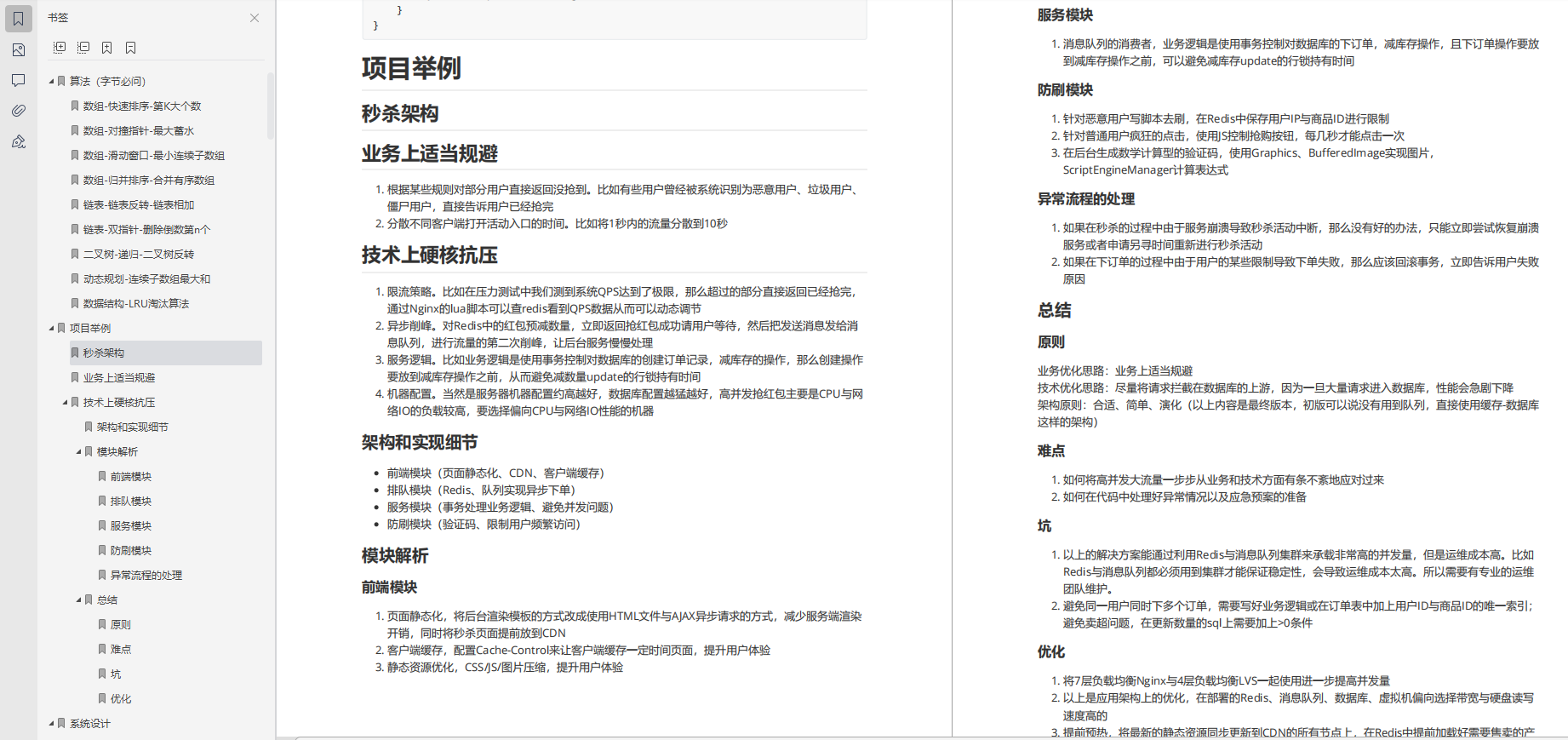Go to bookmark 业务上适当规避

click(119, 378)
